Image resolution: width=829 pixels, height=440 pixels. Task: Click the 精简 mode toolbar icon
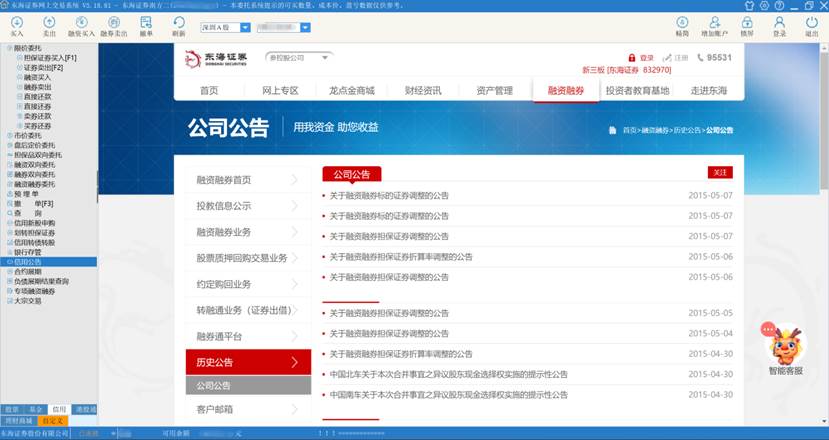click(x=683, y=26)
